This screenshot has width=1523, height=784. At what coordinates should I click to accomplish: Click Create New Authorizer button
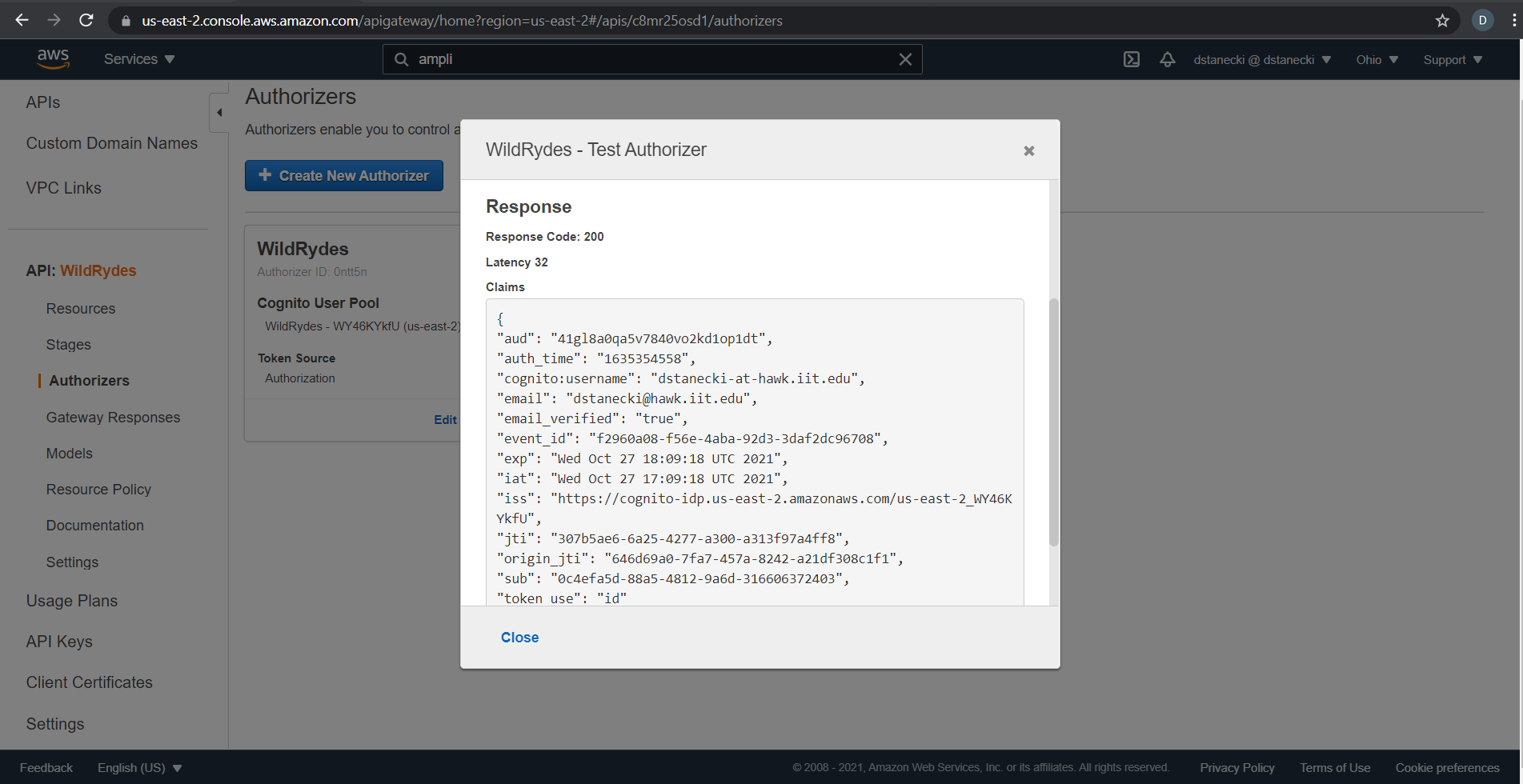[x=344, y=175]
